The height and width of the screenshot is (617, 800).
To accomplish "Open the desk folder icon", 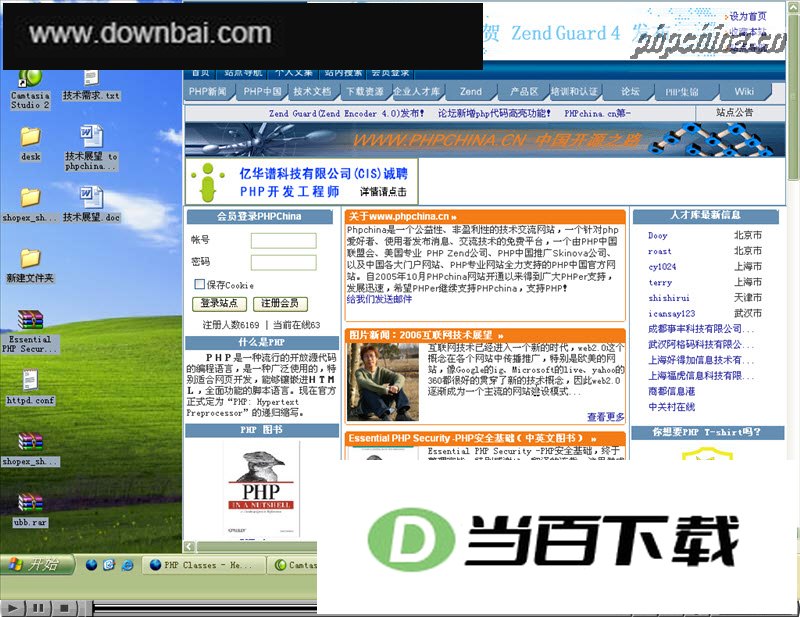I will tap(30, 143).
